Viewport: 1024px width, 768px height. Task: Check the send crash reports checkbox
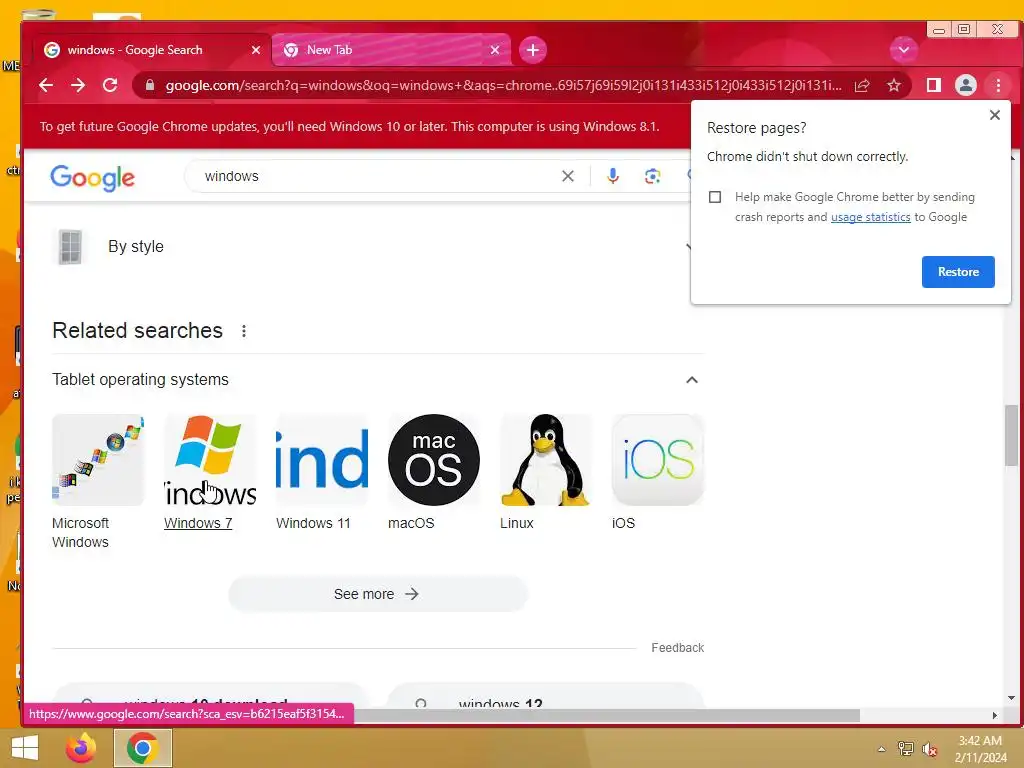point(715,197)
